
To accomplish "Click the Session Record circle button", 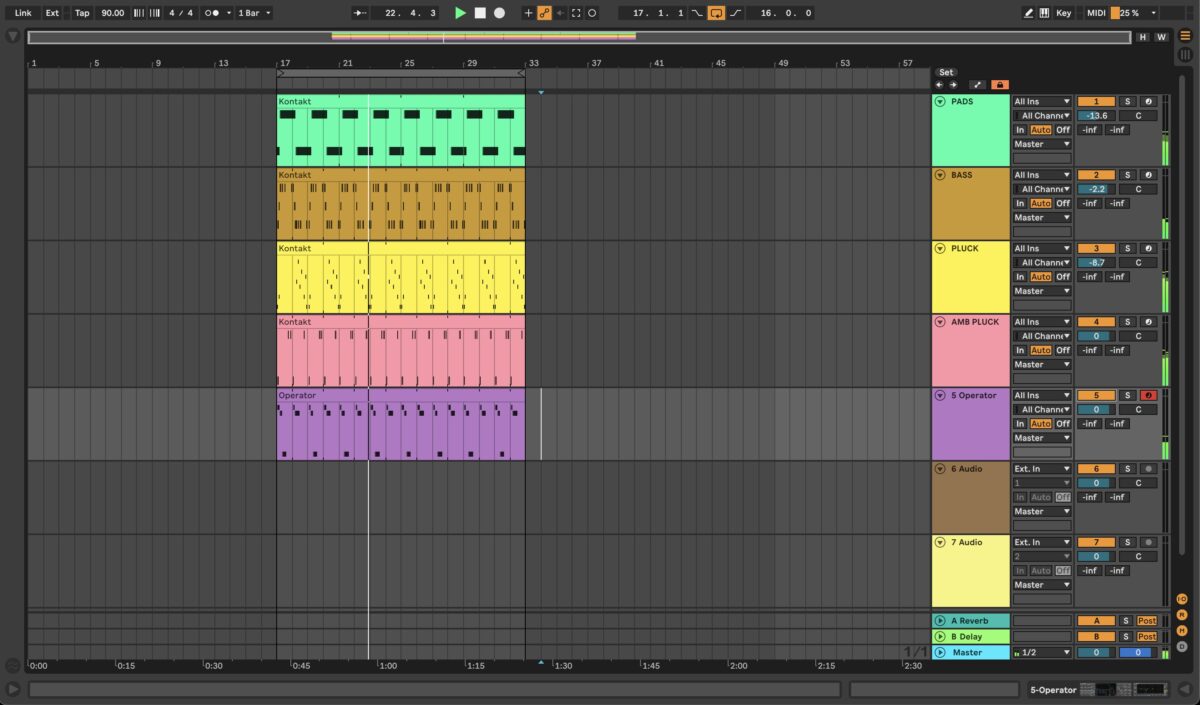I will tap(592, 13).
